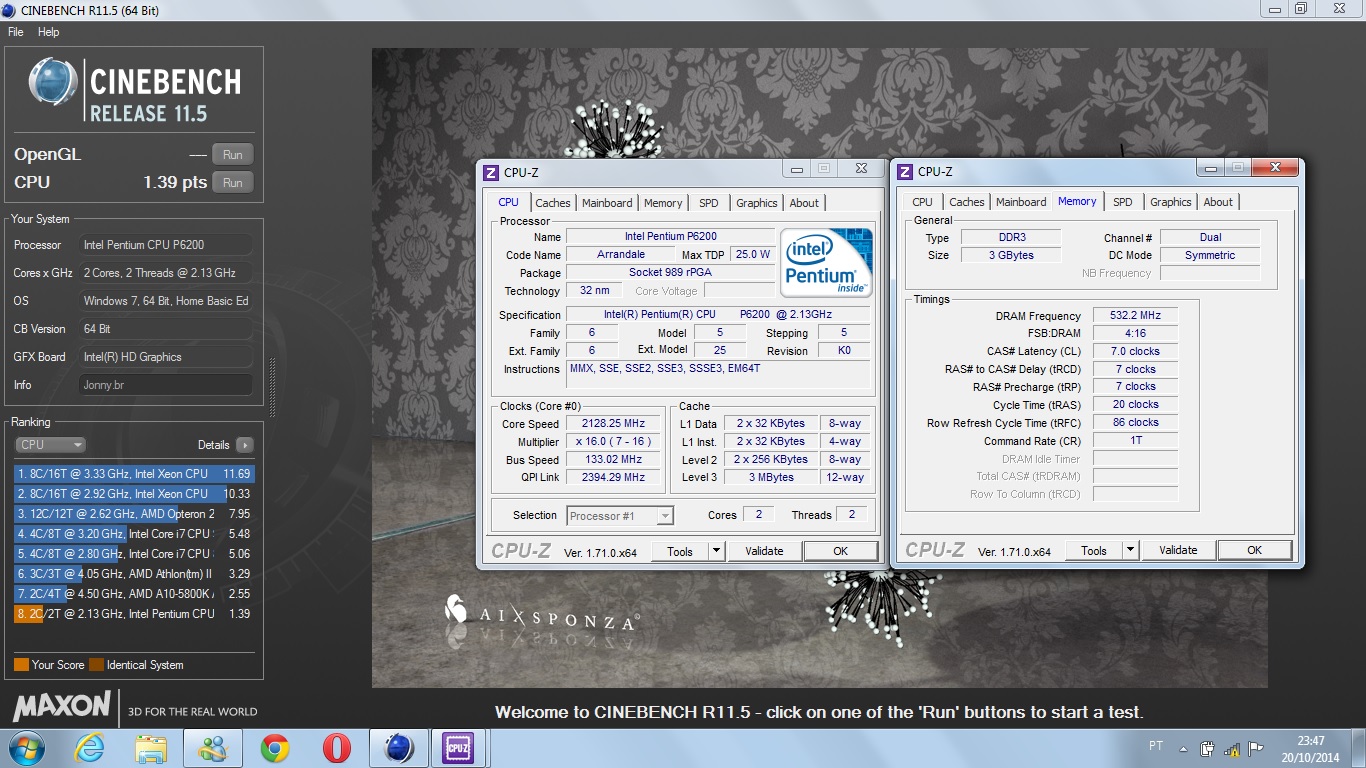Select ranking row 2C/2T Intel Pentium
This screenshot has height=768, width=1366.
[x=133, y=614]
